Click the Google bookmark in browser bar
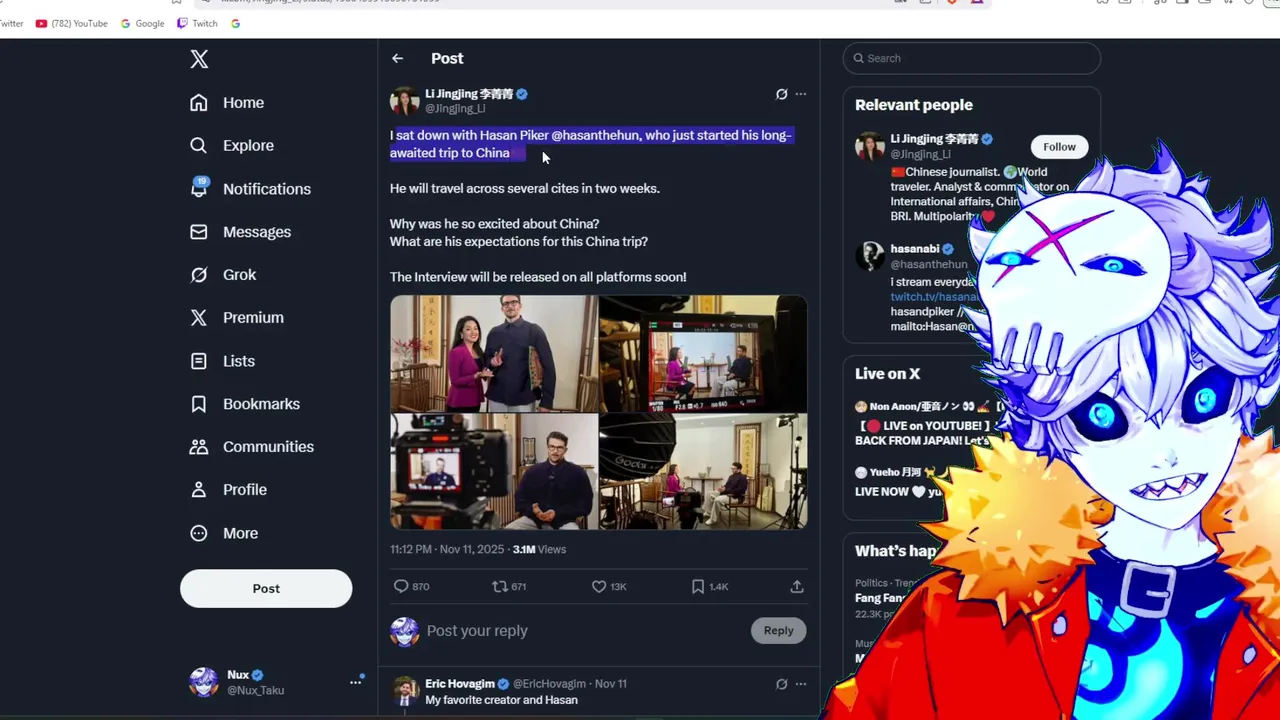The height and width of the screenshot is (720, 1280). click(x=142, y=23)
